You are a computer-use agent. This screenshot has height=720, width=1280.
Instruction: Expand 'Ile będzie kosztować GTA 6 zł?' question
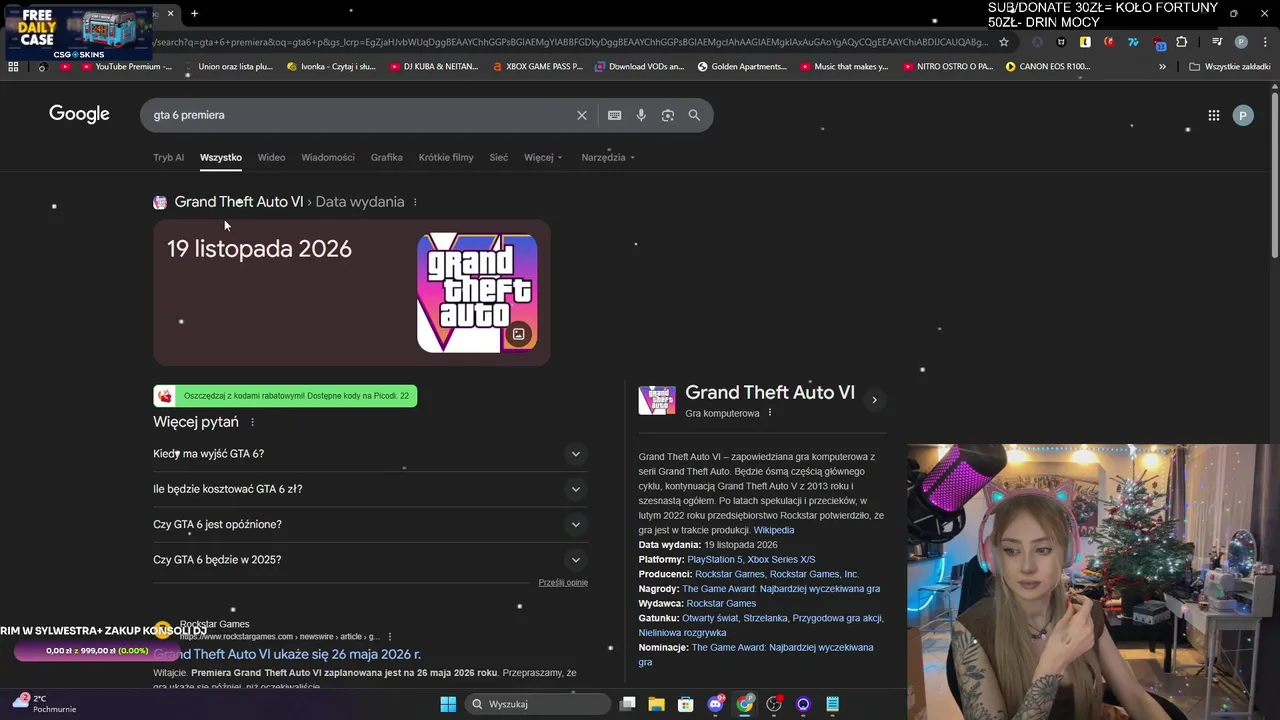[370, 489]
